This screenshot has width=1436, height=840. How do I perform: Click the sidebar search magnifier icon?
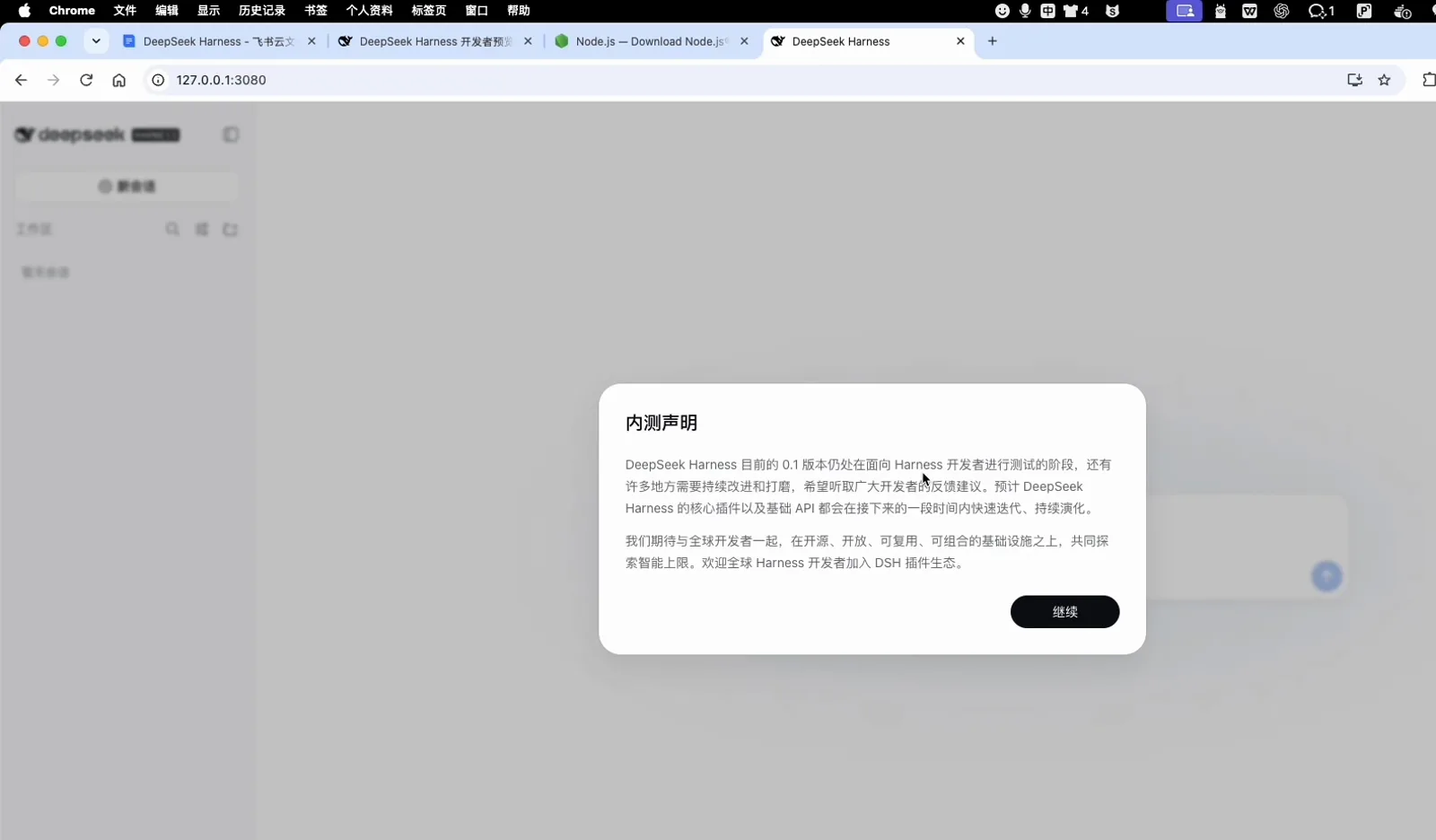(x=172, y=230)
